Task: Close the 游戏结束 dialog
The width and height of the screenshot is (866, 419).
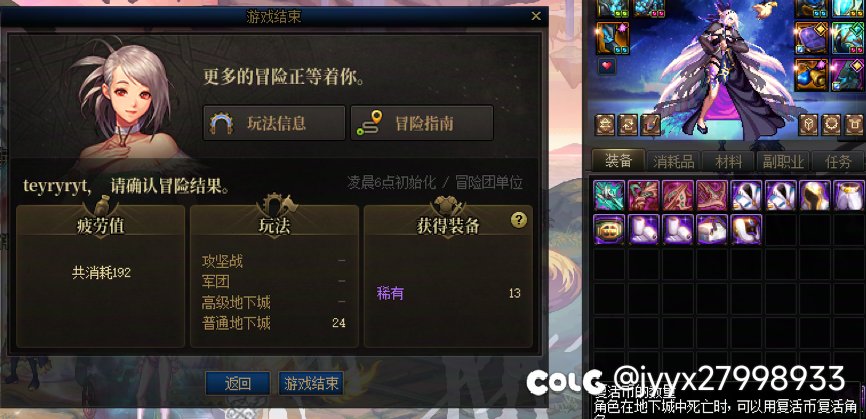Action: 536,17
